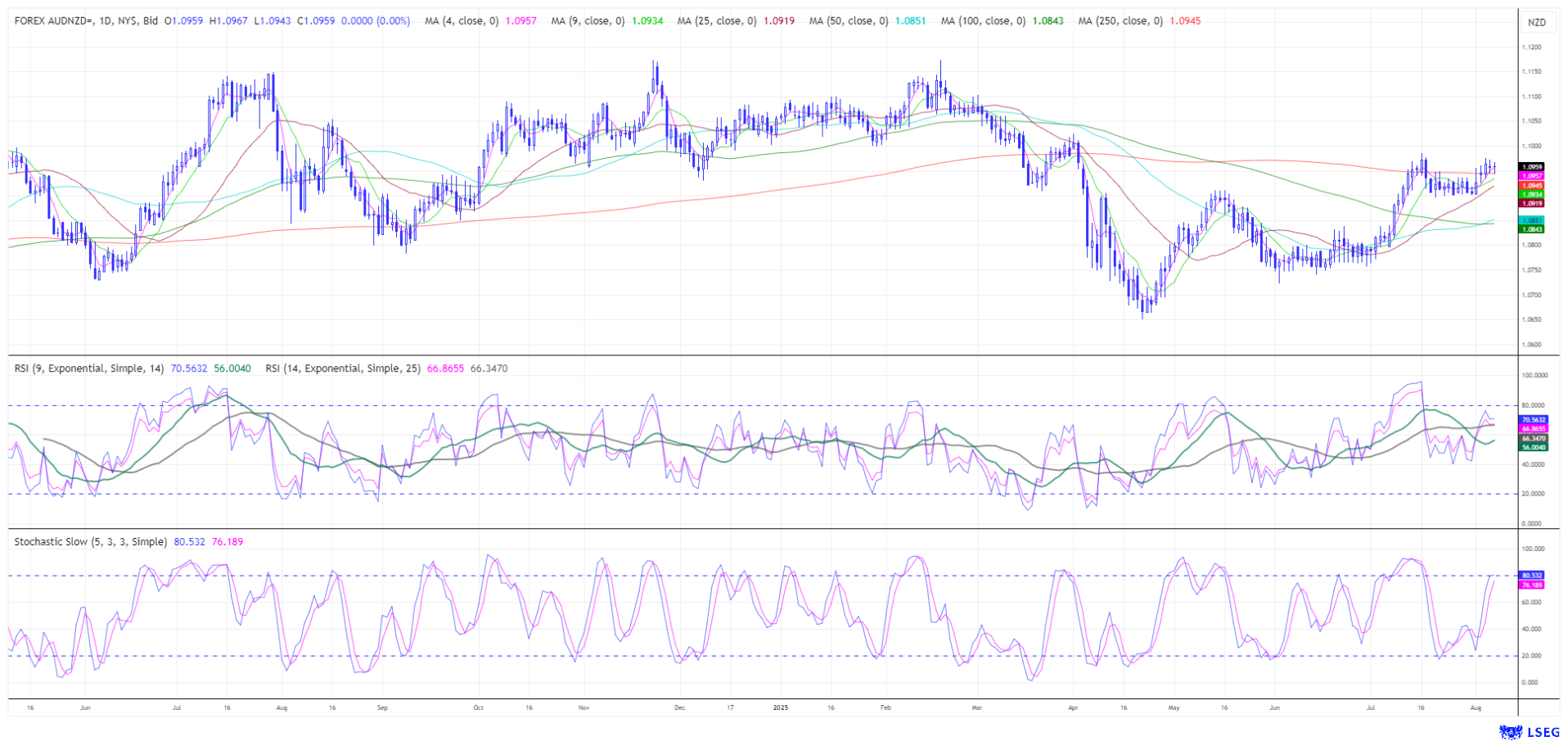Click the RSI (14, Exponential, Simple, 25) label
Image resolution: width=1568 pixels, height=741 pixels.
(343, 368)
